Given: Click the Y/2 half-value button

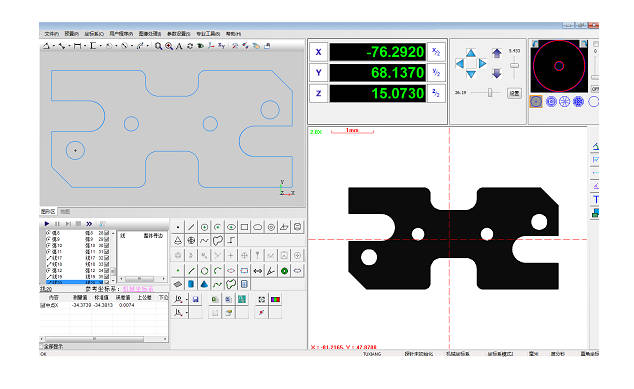Looking at the screenshot, I should [x=436, y=73].
